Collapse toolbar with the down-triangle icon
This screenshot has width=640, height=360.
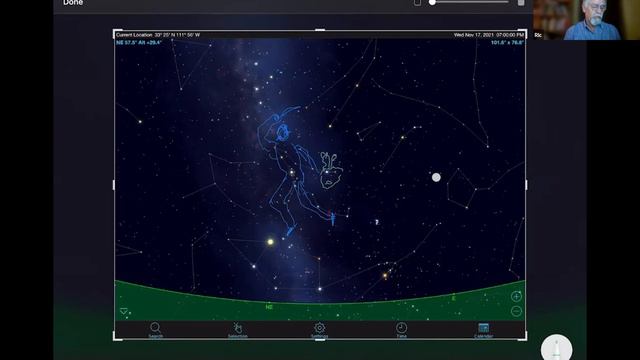124,311
